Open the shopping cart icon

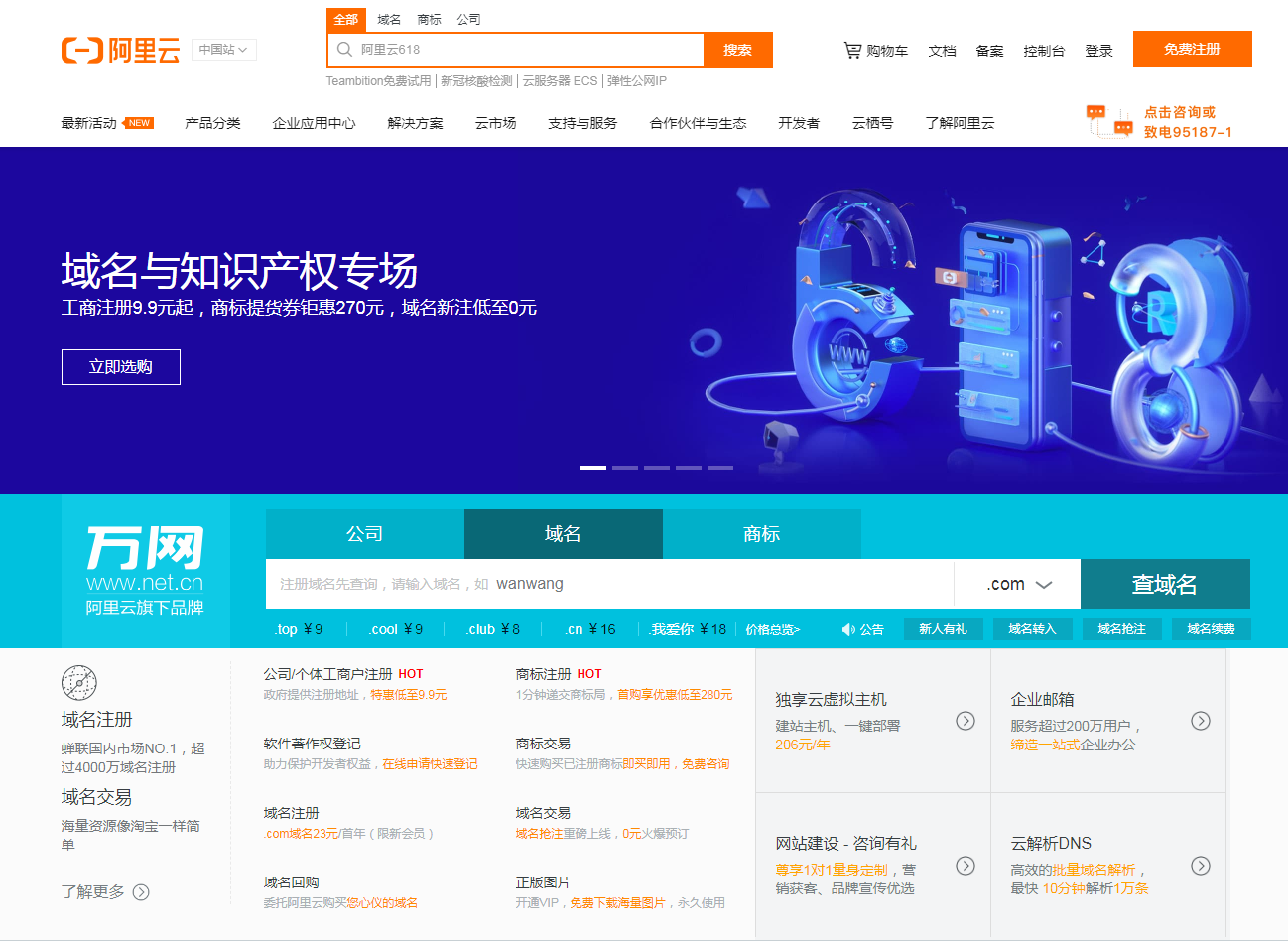[852, 50]
